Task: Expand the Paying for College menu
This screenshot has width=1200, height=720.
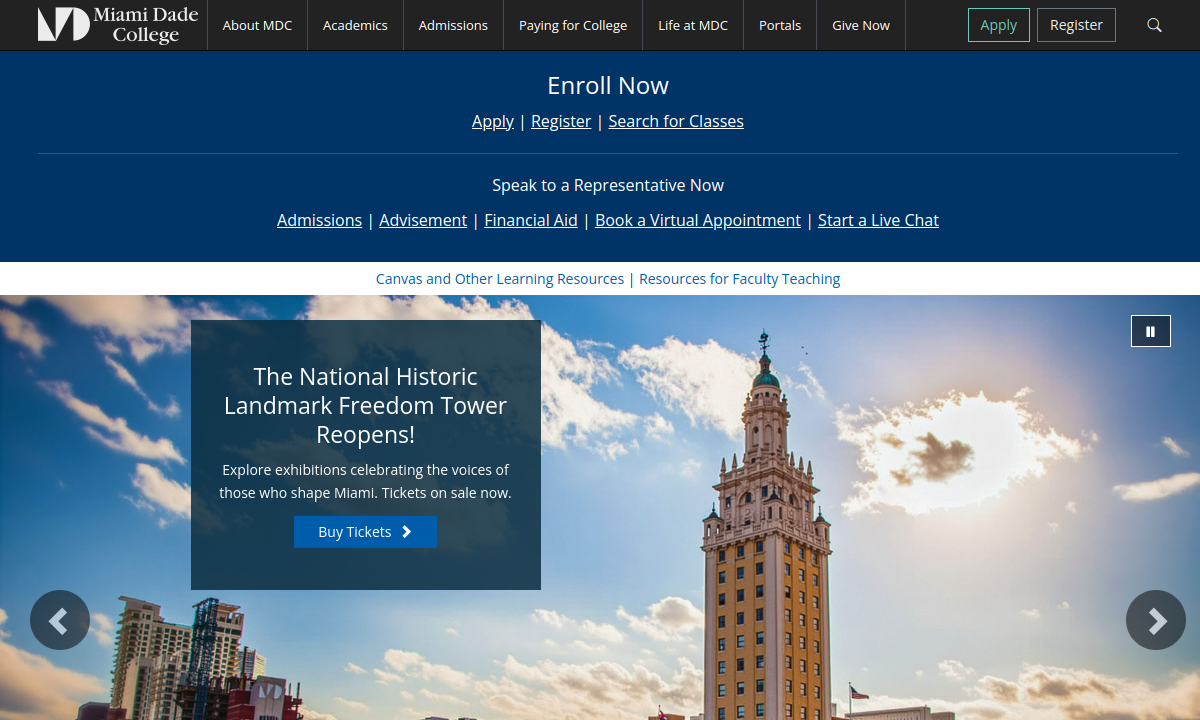Action: coord(573,25)
